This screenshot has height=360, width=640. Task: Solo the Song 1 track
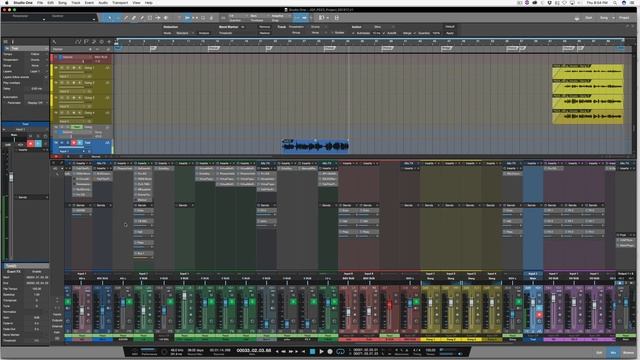click(68, 68)
